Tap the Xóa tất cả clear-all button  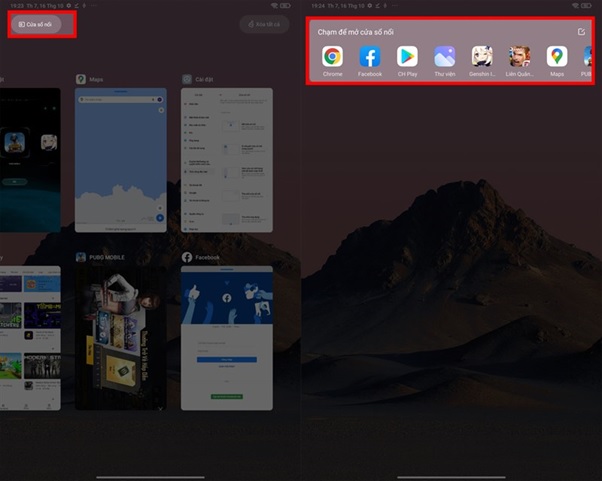pos(264,24)
